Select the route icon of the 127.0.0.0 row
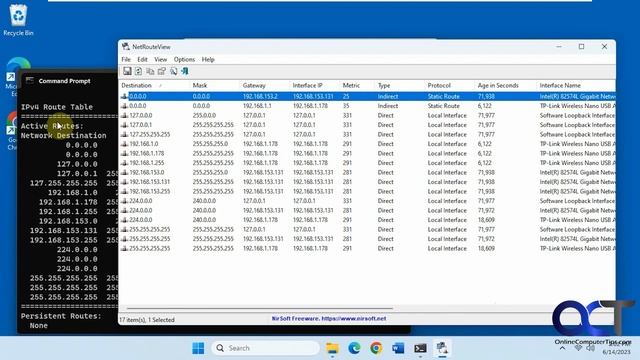Viewport: 640px width, 360px height. point(124,116)
